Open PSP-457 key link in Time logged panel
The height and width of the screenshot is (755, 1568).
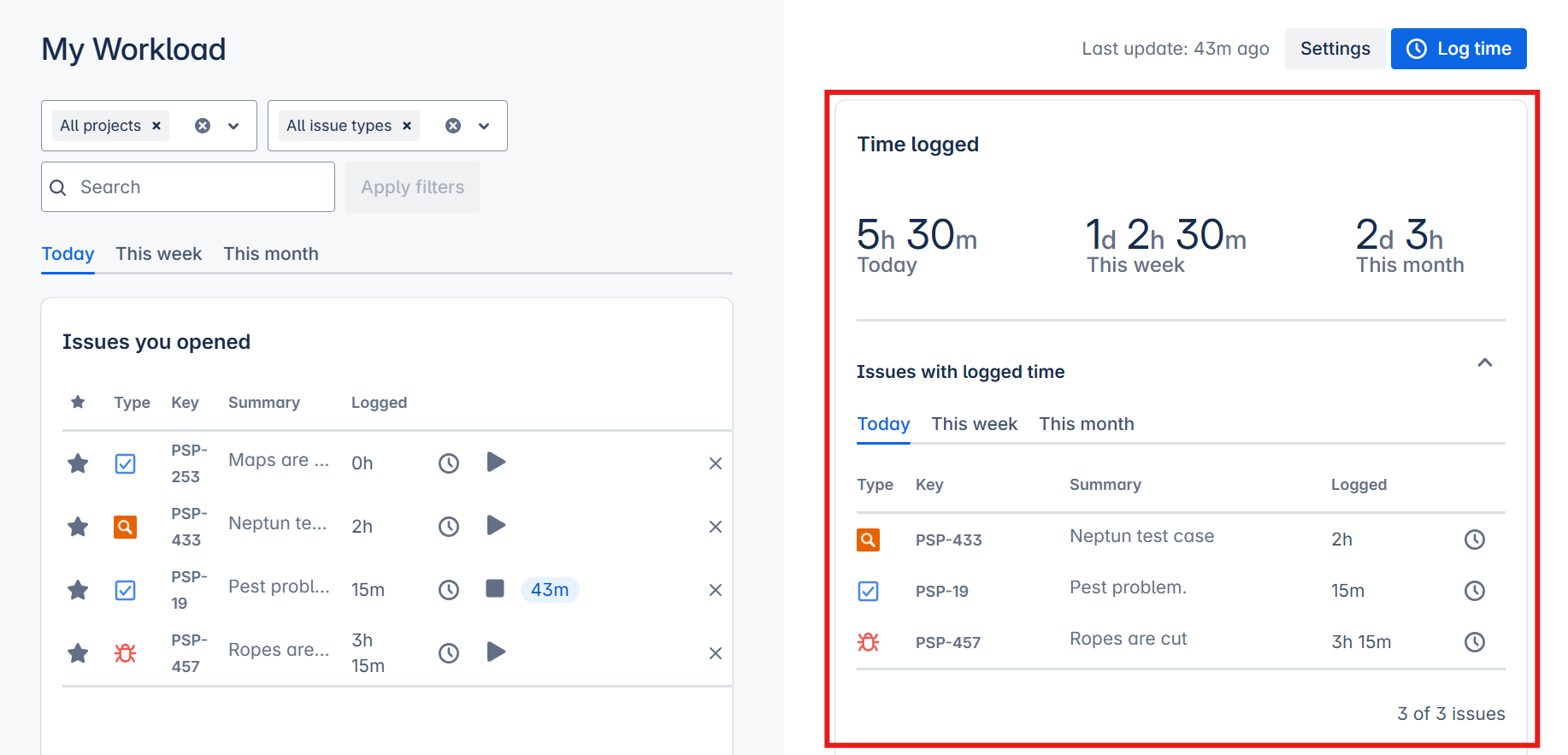click(948, 643)
